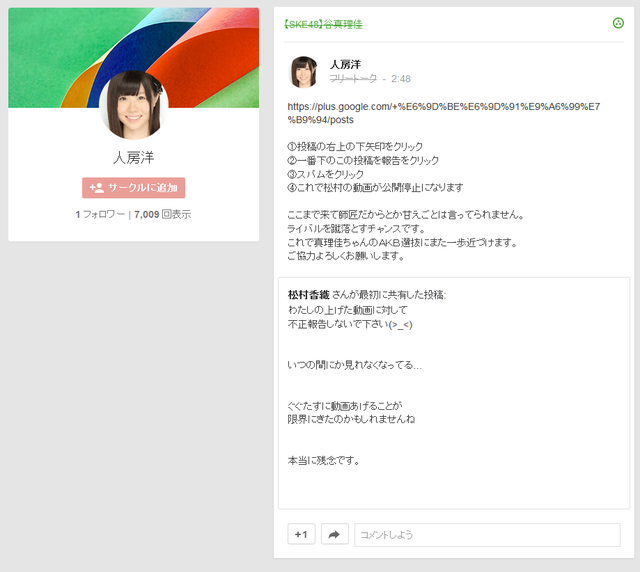Click the line ここまで来て師匠だからとか甘えごとは言ってられません。
Viewport: 640px width, 572px height.
[x=406, y=214]
